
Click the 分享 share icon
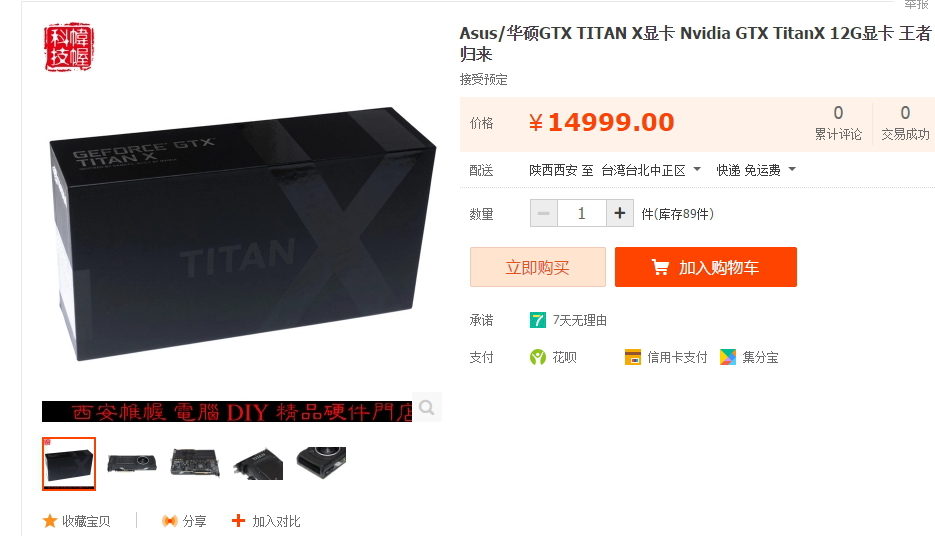click(x=170, y=521)
